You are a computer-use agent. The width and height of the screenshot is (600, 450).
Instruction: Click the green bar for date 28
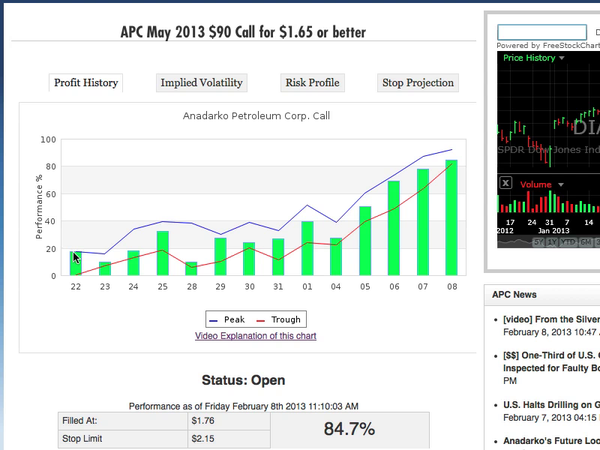[x=191, y=269]
